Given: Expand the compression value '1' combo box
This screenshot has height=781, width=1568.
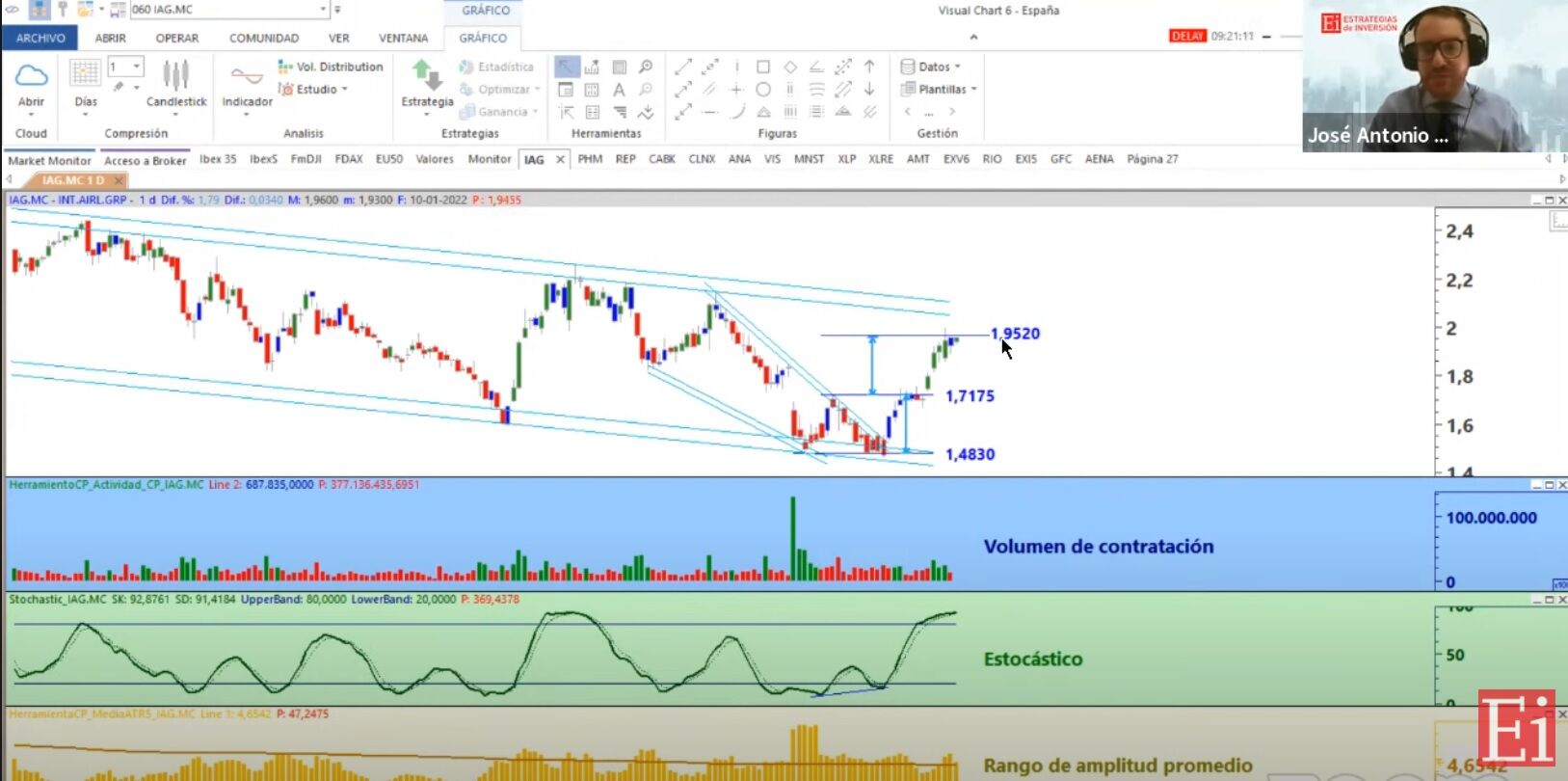Looking at the screenshot, I should tap(137, 67).
